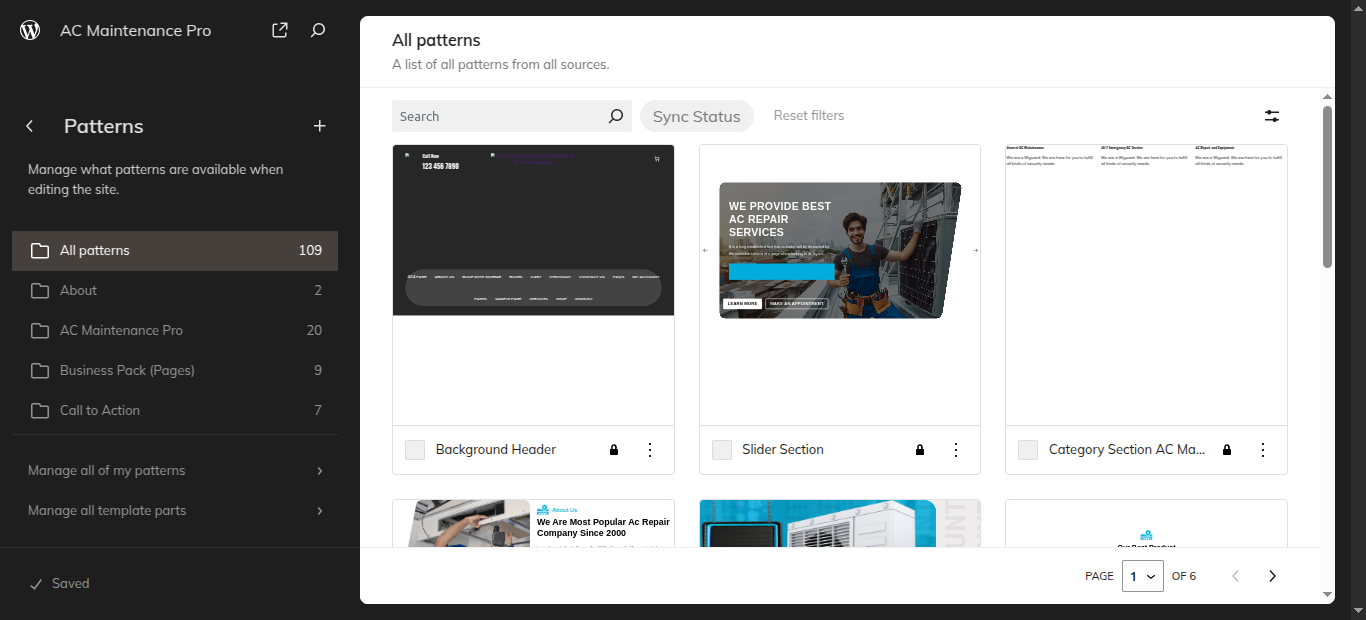The image size is (1366, 620).
Task: Open the Slider Section pattern preview
Action: [840, 285]
